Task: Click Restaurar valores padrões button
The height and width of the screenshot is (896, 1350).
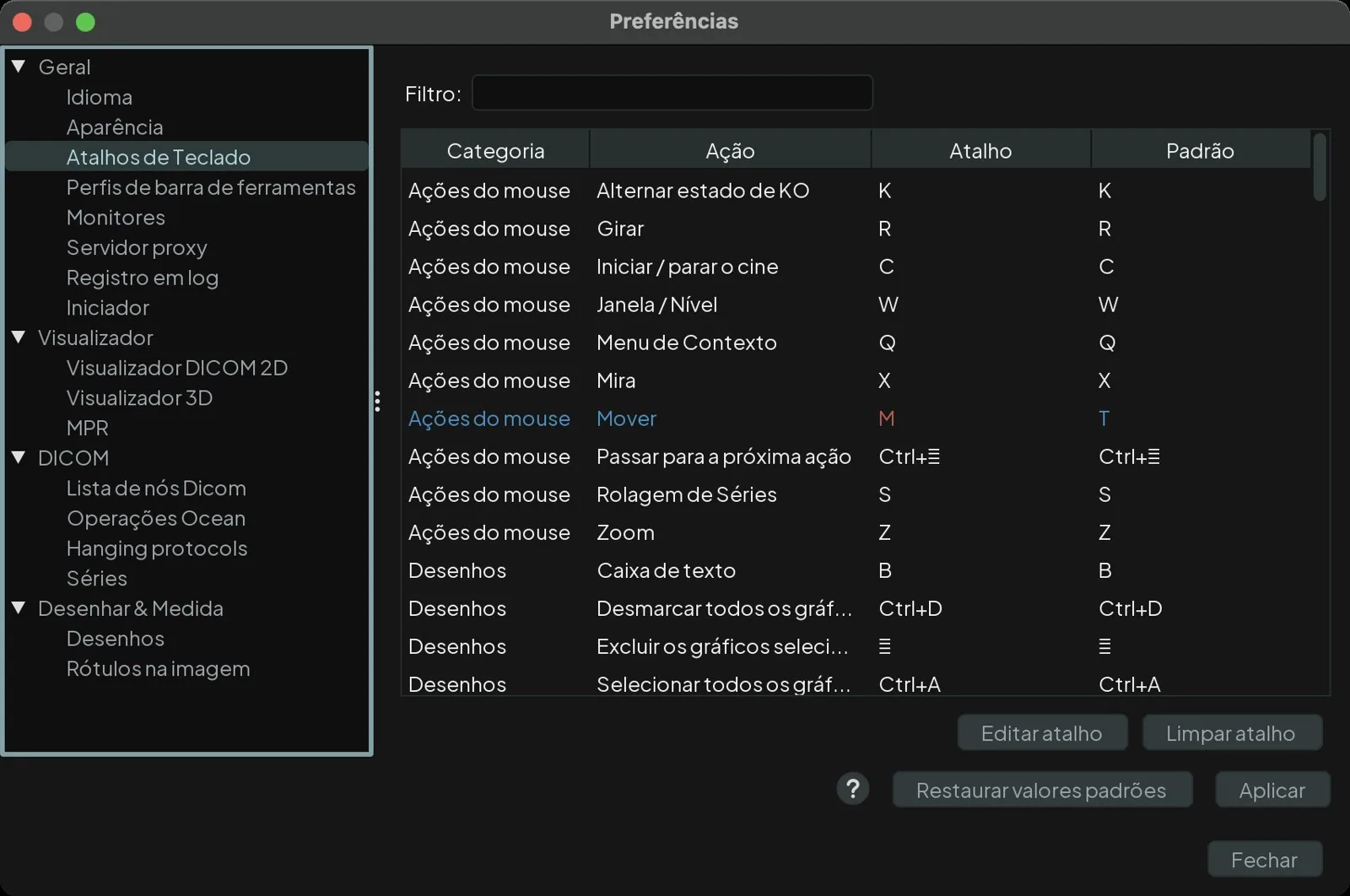Action: 1042,790
